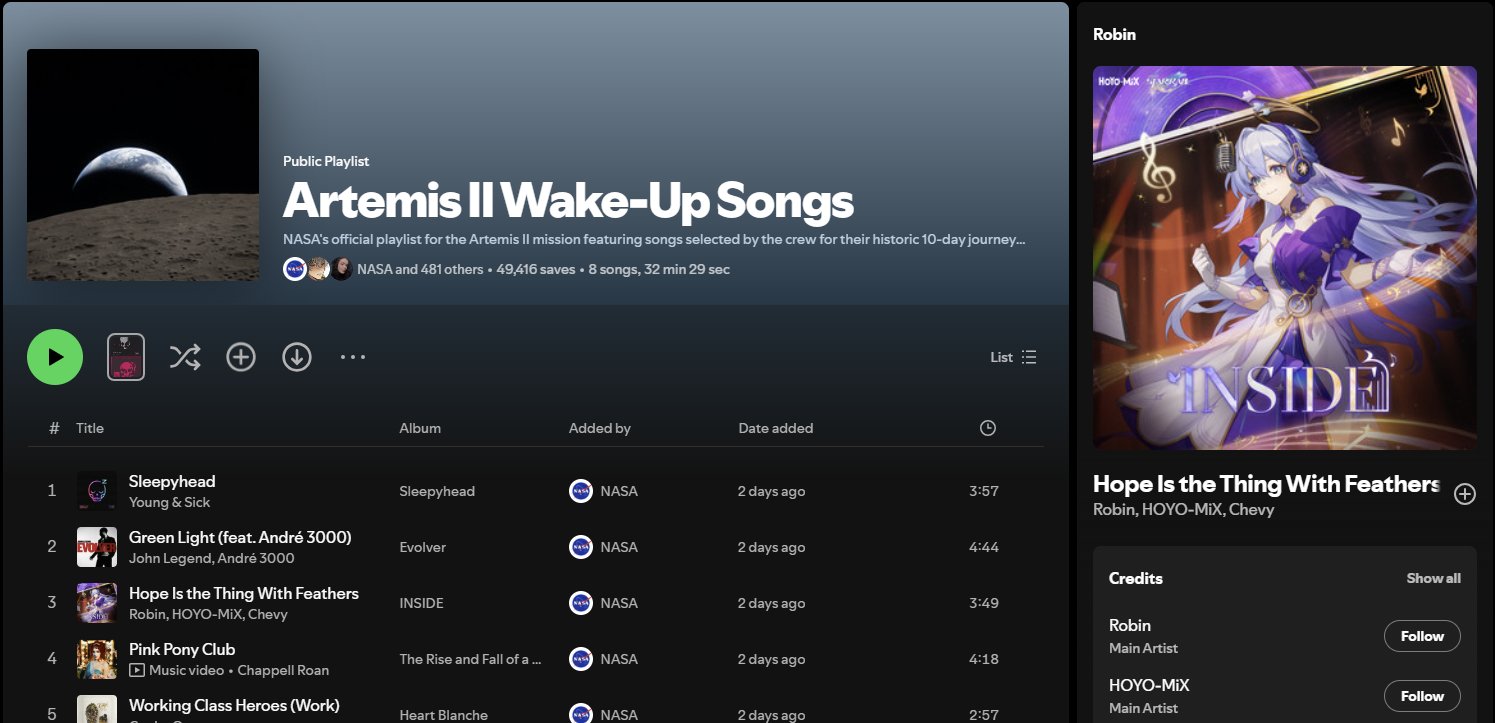Download the playlist for offline listening
The height and width of the screenshot is (723, 1495).
click(297, 357)
